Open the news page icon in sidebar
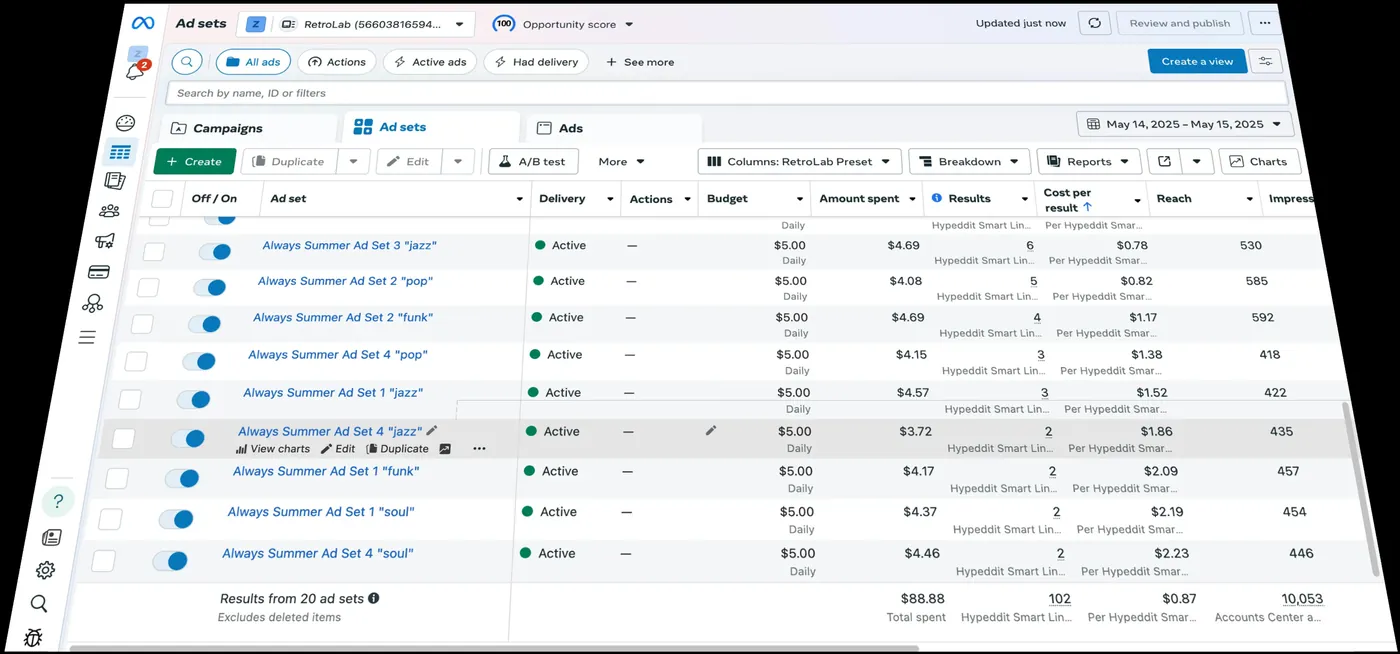This screenshot has height=654, width=1400. (52, 538)
